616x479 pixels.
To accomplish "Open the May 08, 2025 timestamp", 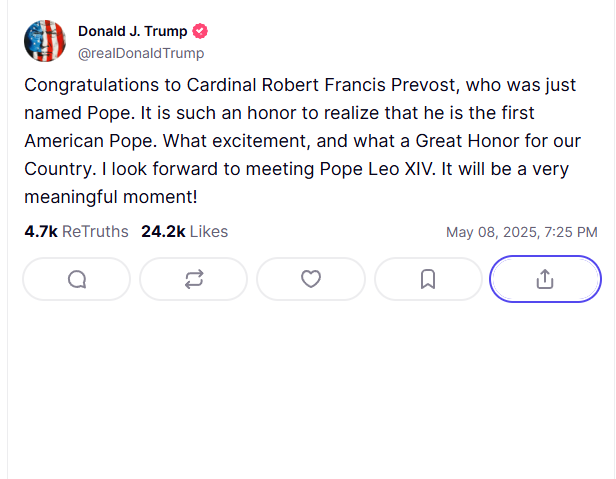I will pos(521,232).
